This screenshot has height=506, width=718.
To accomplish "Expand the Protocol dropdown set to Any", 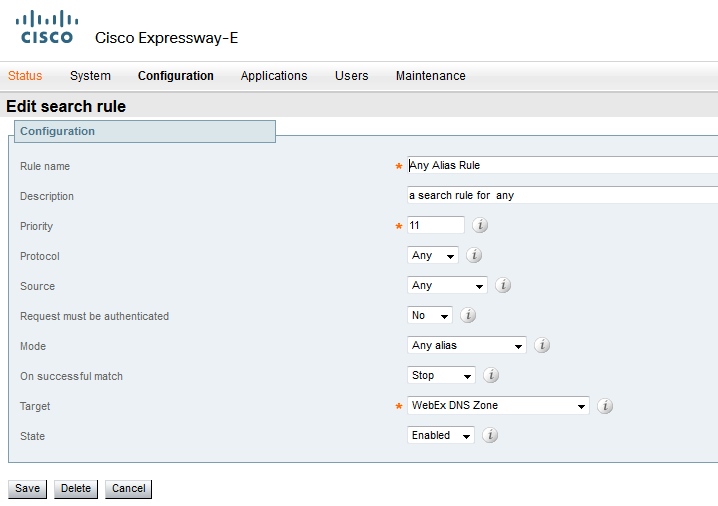I will pyautogui.click(x=433, y=255).
